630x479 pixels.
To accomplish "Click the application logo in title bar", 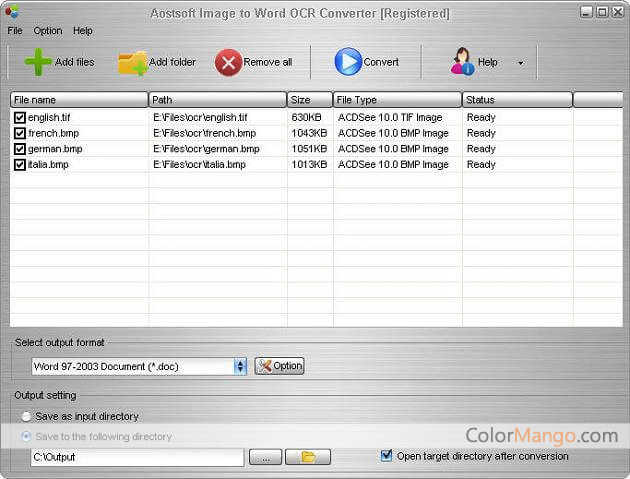I will tap(12, 12).
